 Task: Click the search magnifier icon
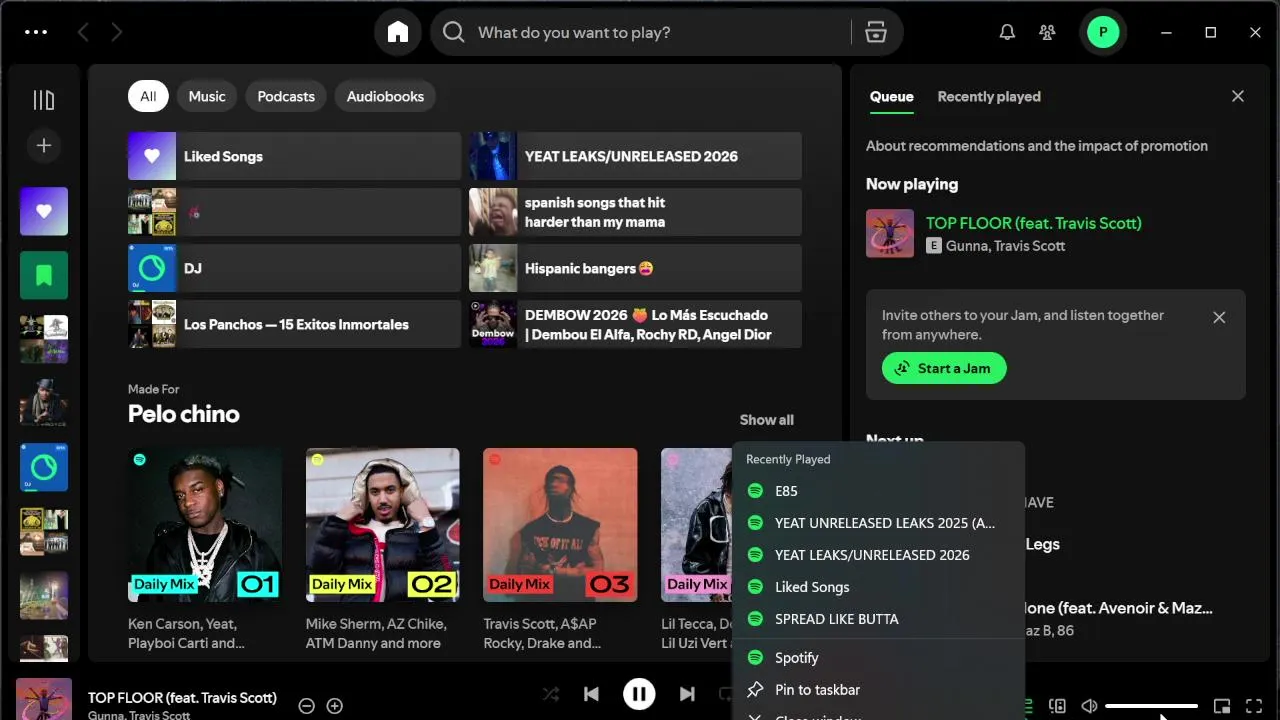pyautogui.click(x=454, y=32)
